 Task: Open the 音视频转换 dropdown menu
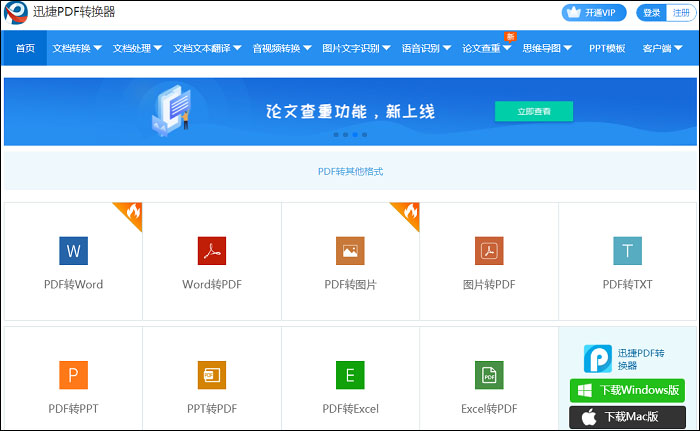(282, 48)
